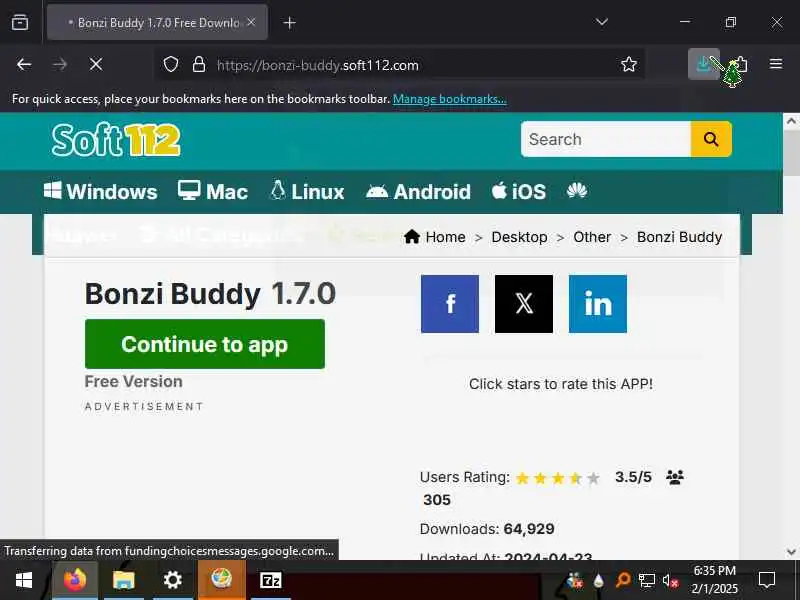Go to Other in the breadcrumb
The width and height of the screenshot is (800, 600).
(592, 237)
